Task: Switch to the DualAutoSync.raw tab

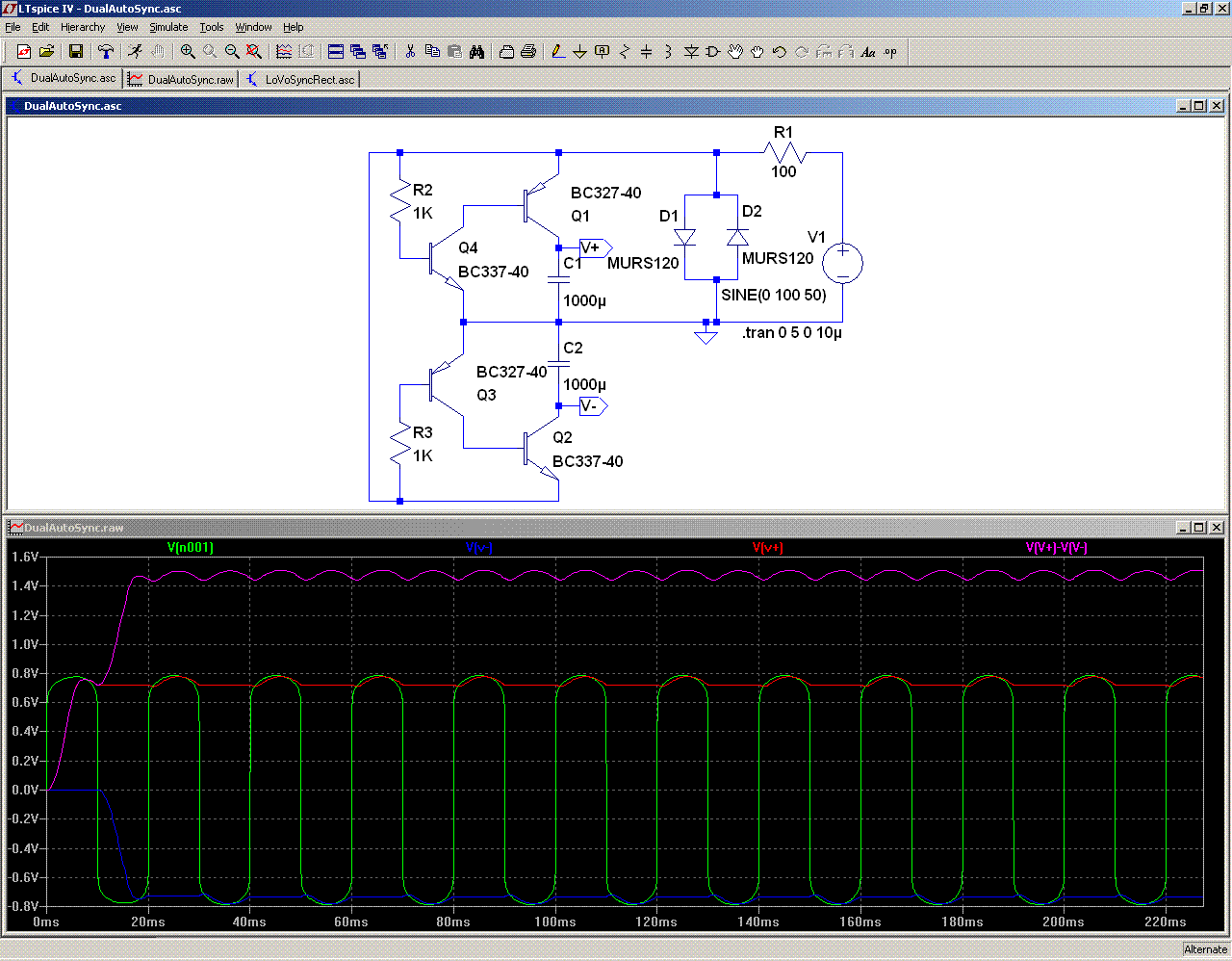Action: [182, 80]
